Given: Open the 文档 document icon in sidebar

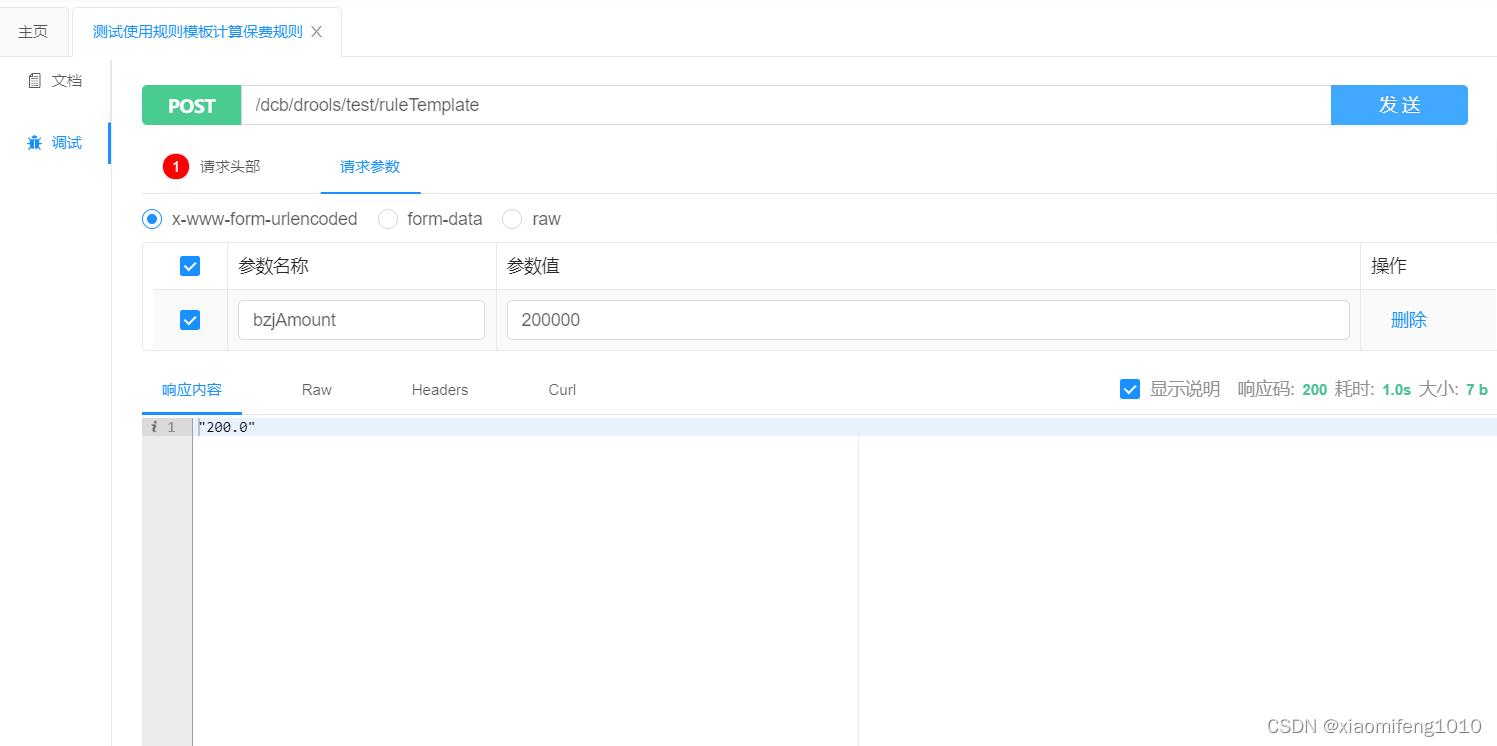Looking at the screenshot, I should [34, 81].
